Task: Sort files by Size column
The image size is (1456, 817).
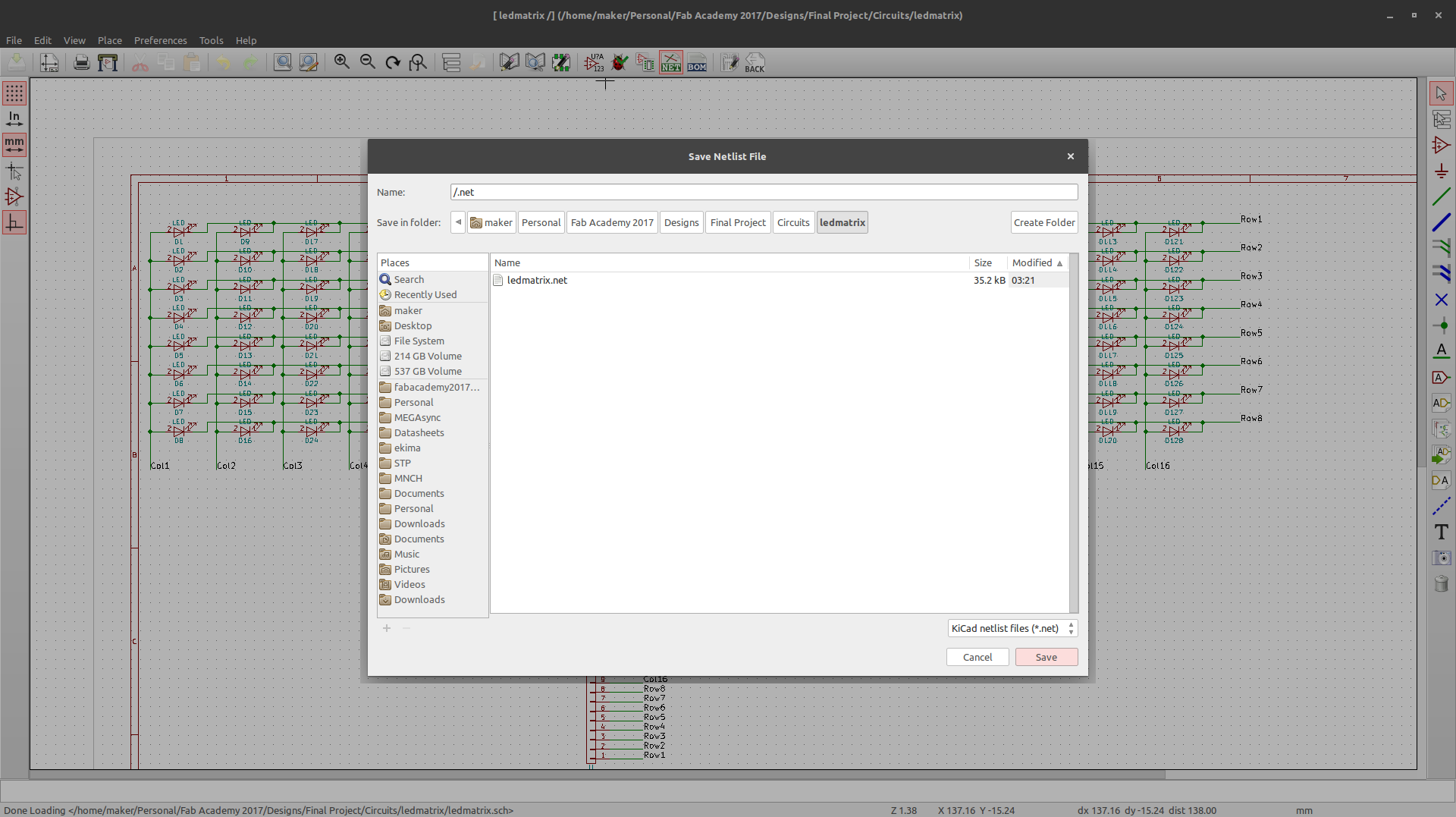Action: pyautogui.click(x=988, y=262)
